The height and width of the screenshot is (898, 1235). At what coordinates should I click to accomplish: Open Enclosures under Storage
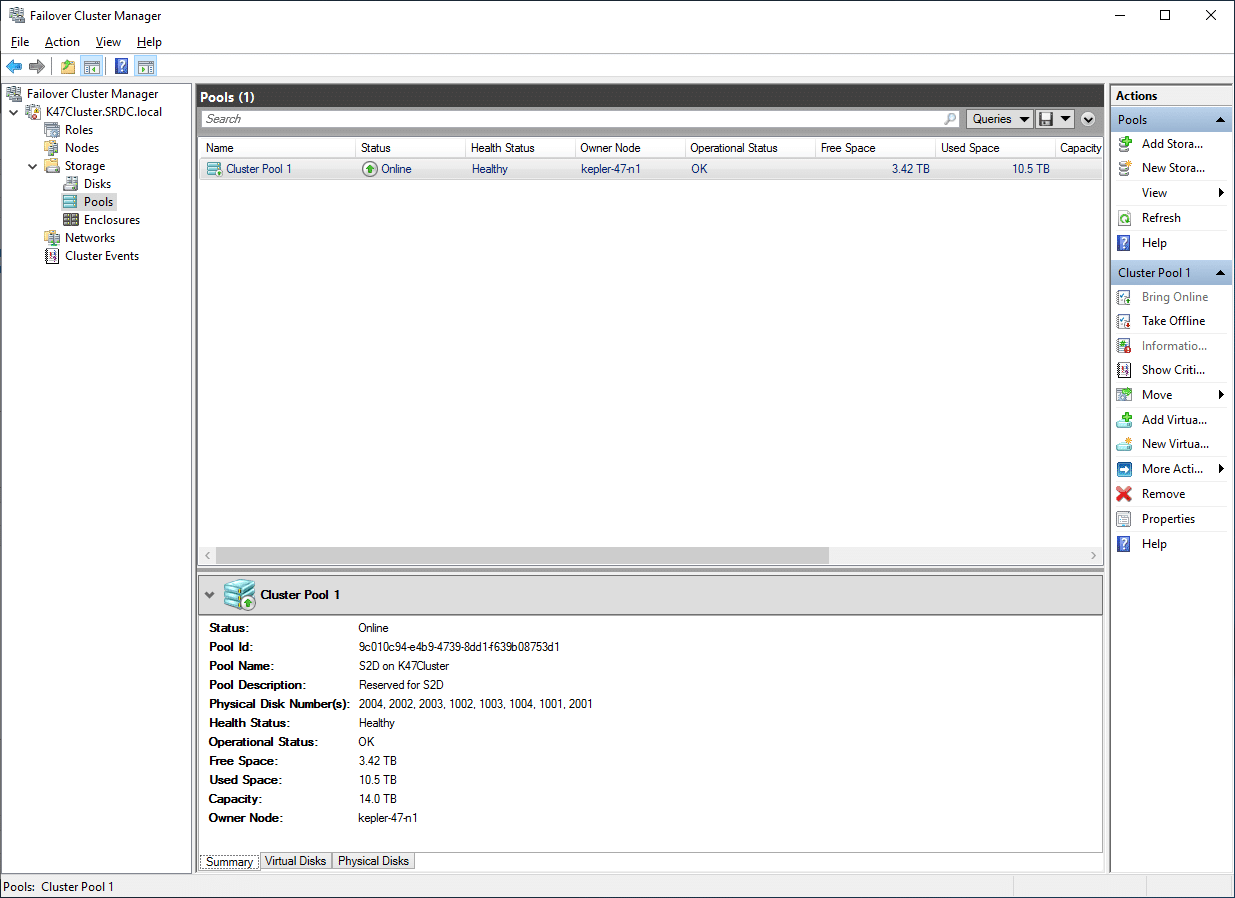click(x=112, y=220)
